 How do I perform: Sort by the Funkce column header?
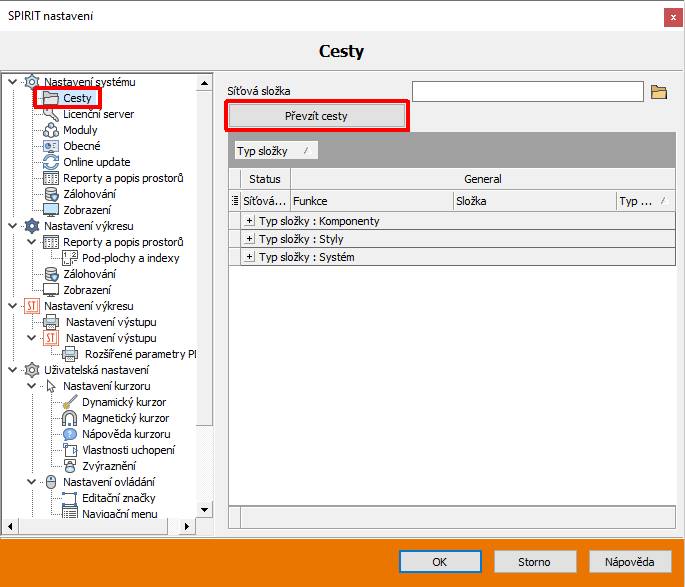(x=372, y=201)
